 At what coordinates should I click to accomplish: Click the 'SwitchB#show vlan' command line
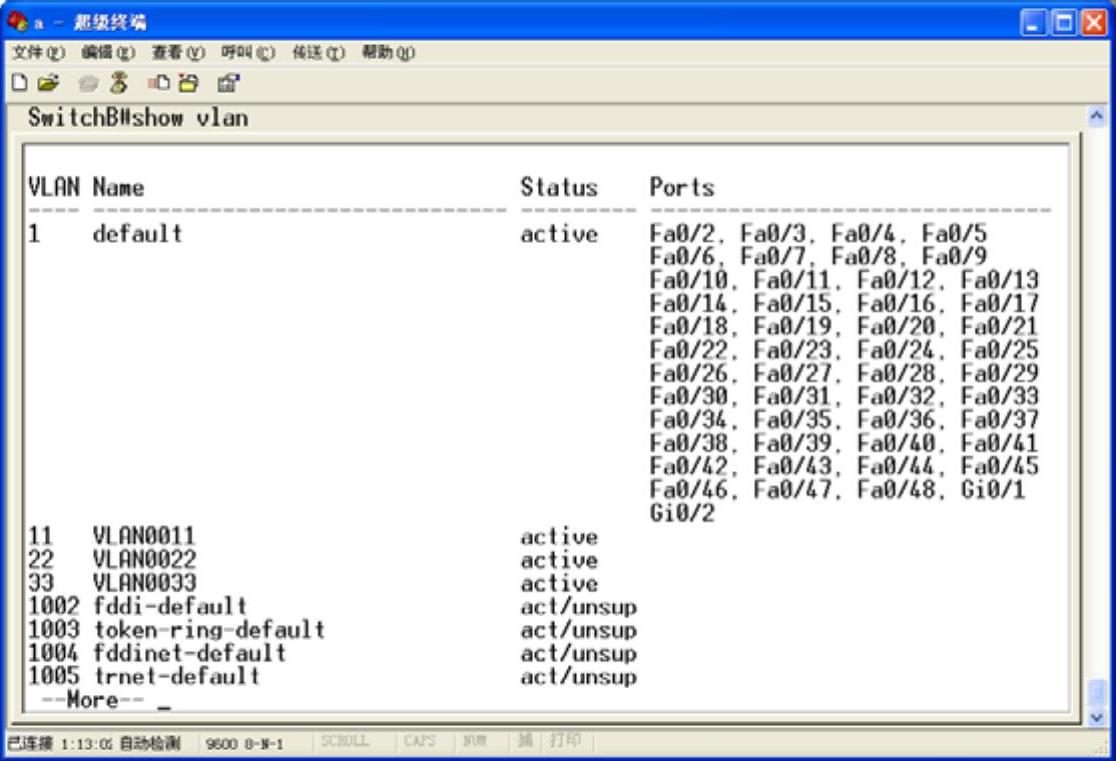138,117
